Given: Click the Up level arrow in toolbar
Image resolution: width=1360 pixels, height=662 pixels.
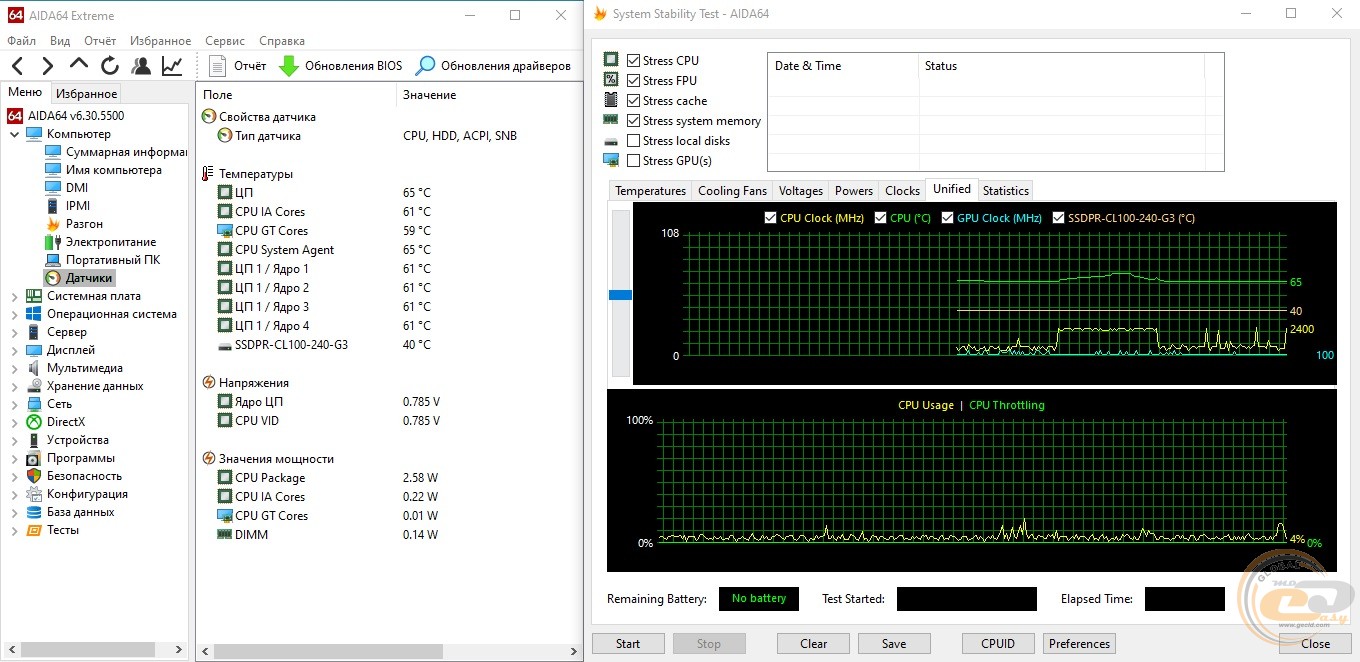Looking at the screenshot, I should [79, 66].
